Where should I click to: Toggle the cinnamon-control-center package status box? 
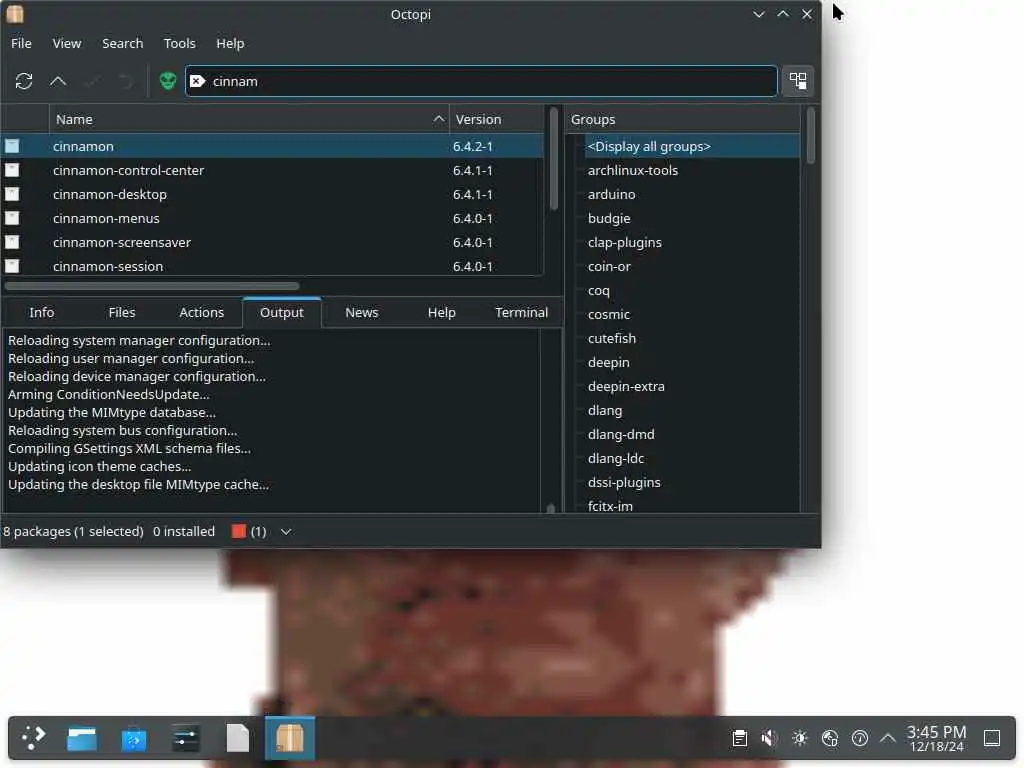tap(12, 170)
